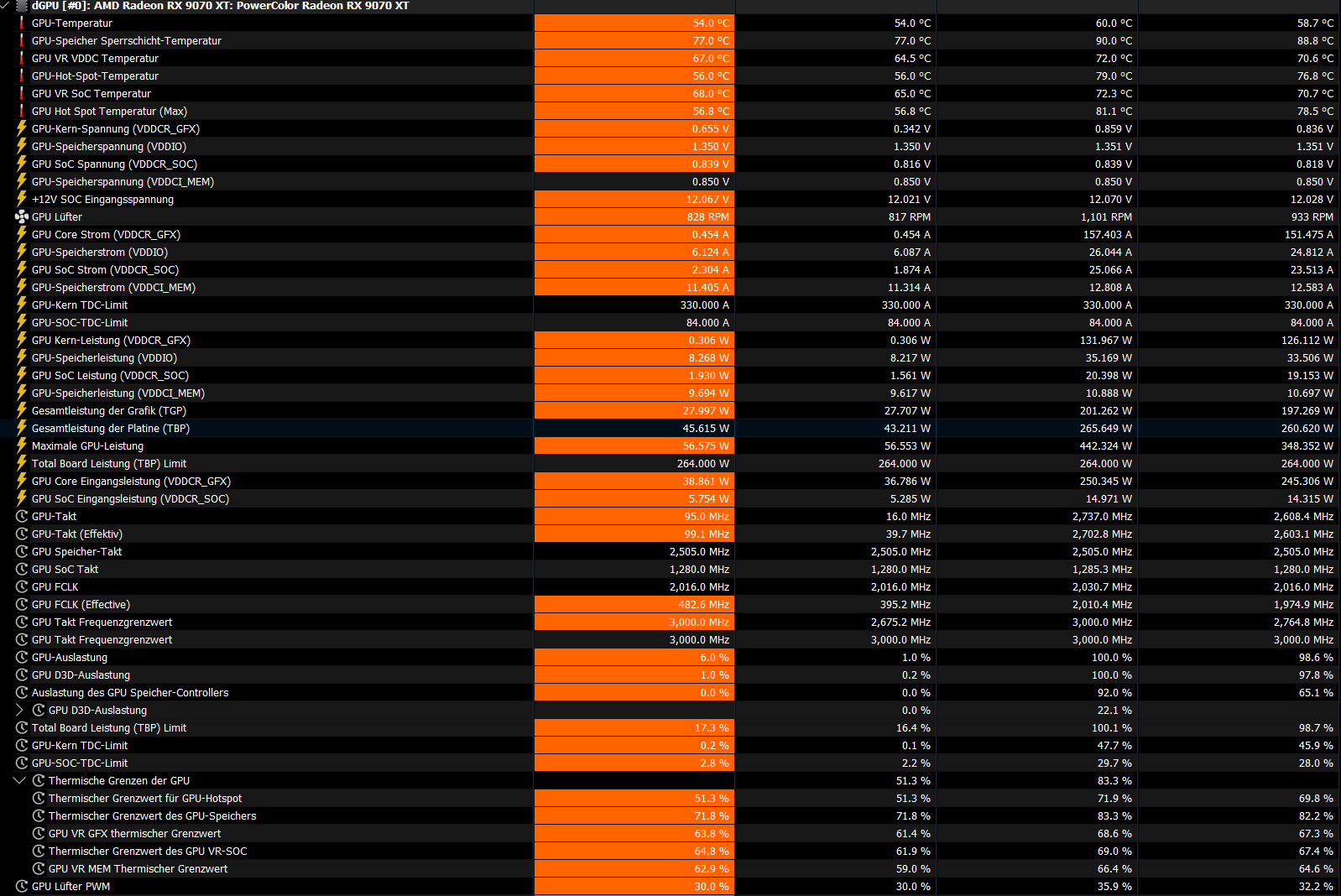Click lightning icon of GPU-Kern-Spannung (VDDCR_GFX)

click(x=22, y=128)
